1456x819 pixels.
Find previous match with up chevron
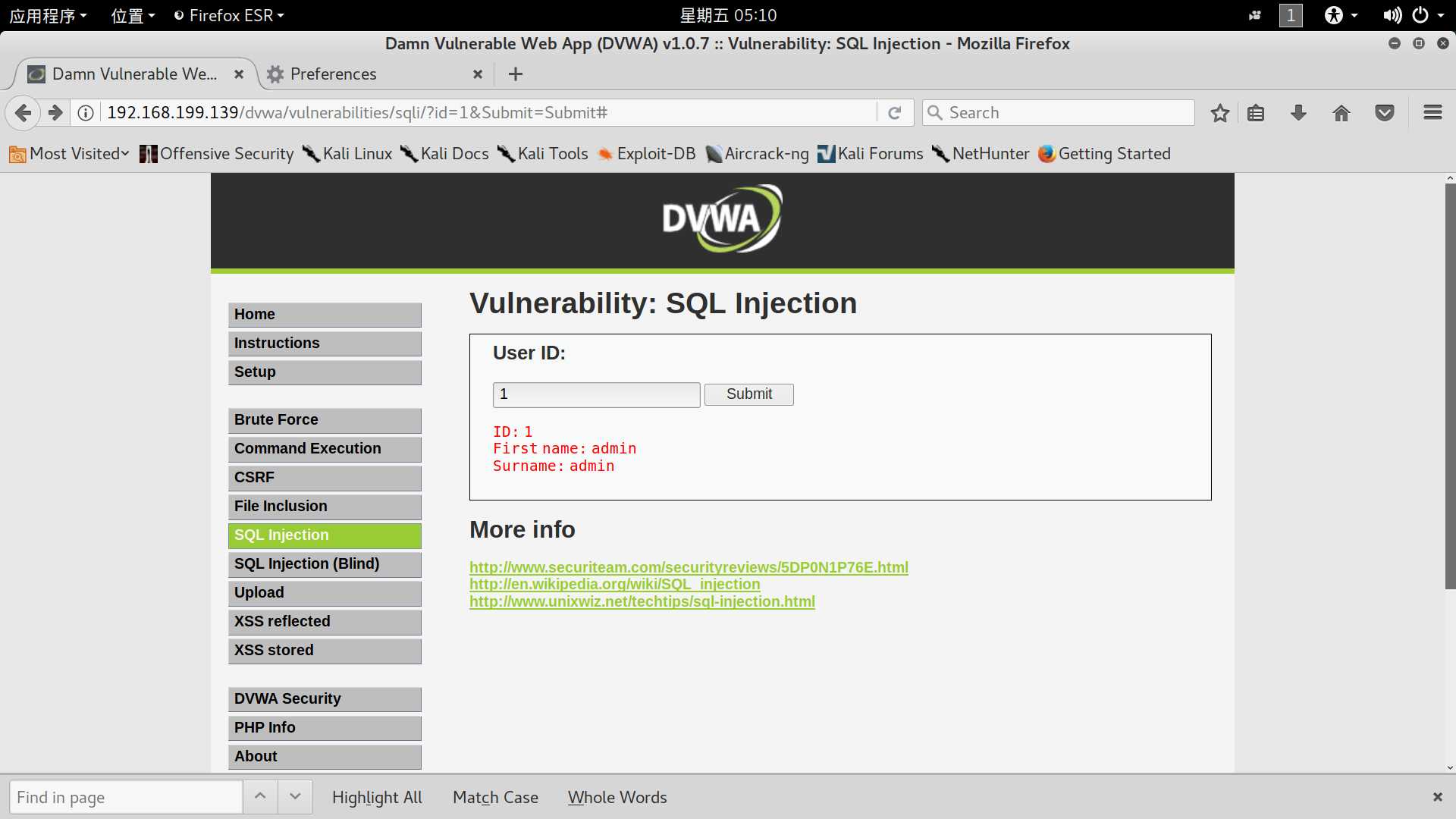tap(260, 796)
